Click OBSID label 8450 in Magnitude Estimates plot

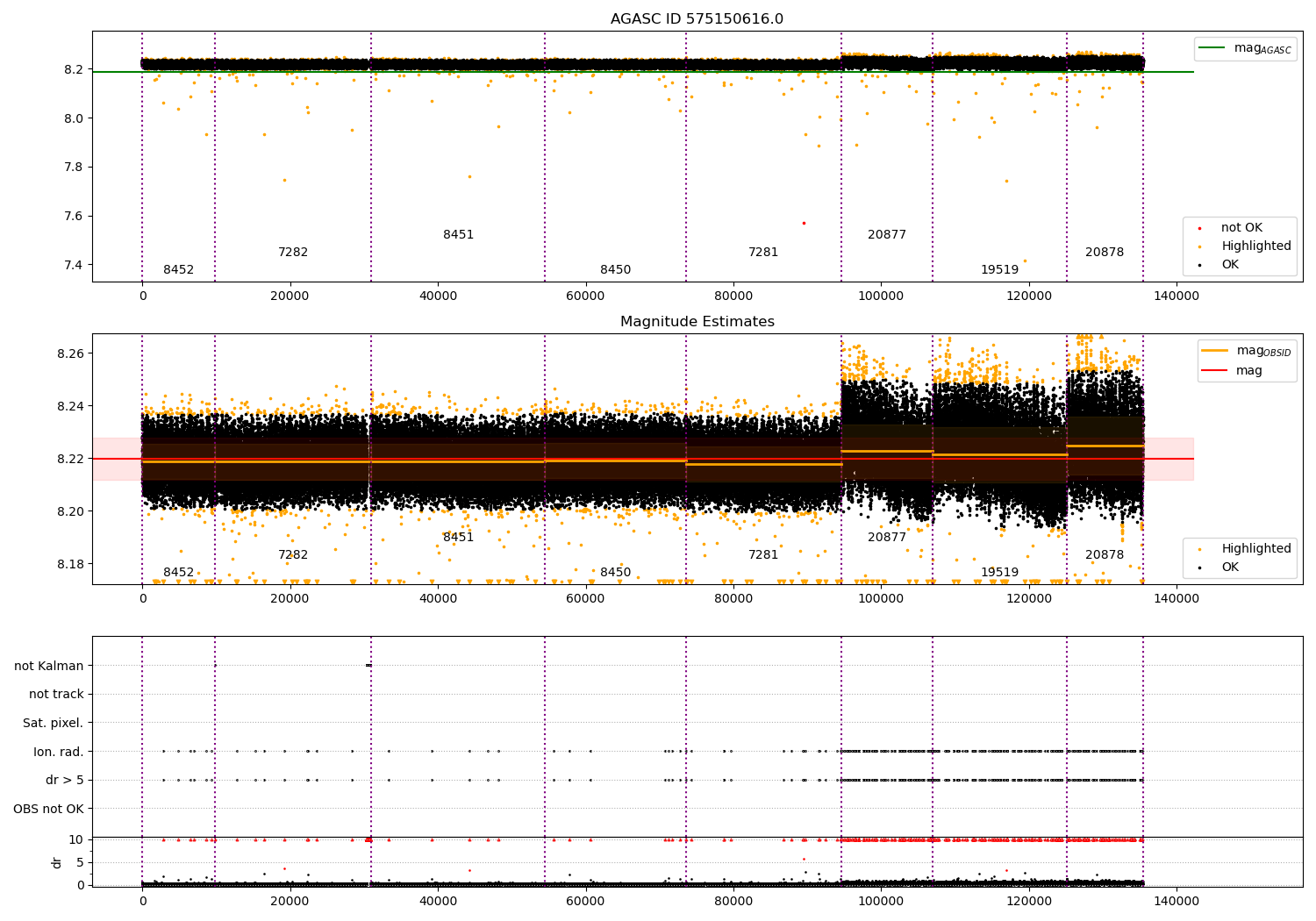click(615, 573)
